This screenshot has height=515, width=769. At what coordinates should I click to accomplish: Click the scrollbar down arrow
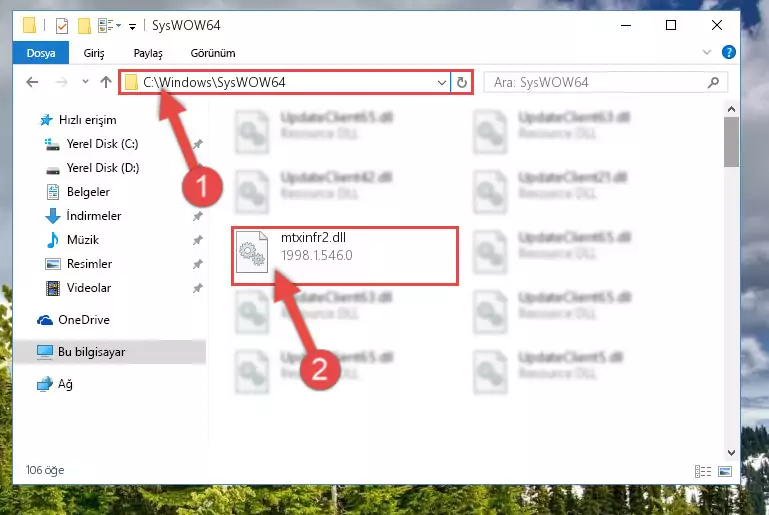pyautogui.click(x=731, y=453)
